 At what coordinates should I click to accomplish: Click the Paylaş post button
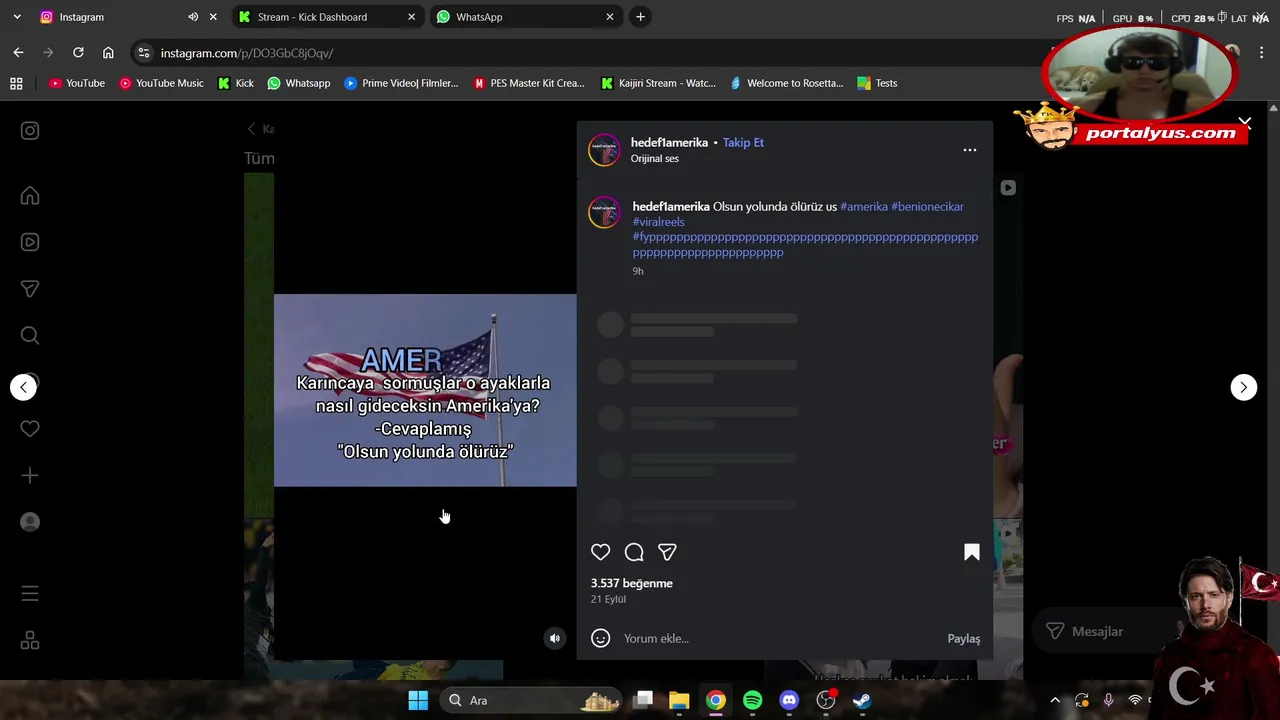pyautogui.click(x=964, y=638)
